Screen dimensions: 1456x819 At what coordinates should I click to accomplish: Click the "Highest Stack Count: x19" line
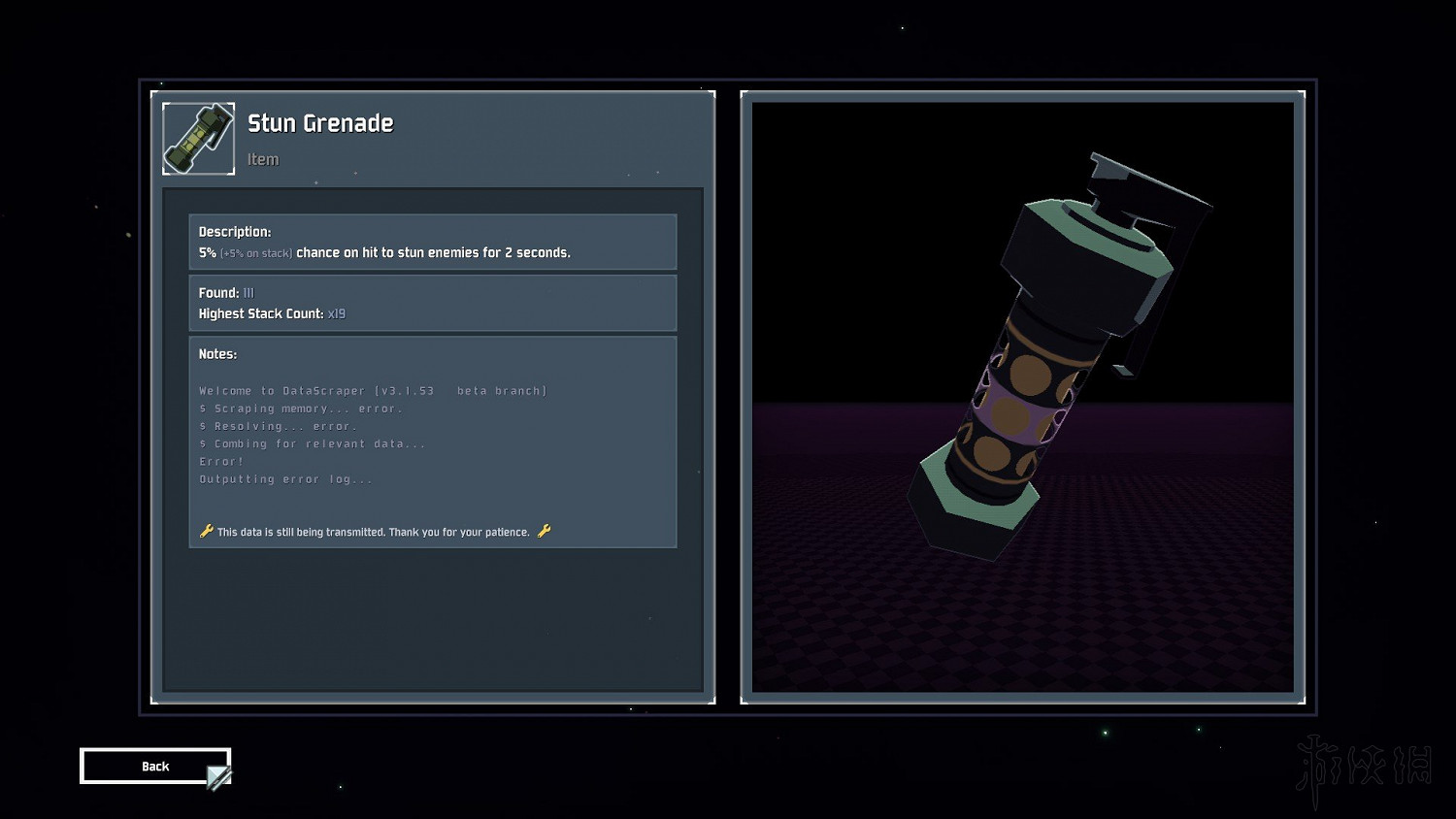coord(272,313)
